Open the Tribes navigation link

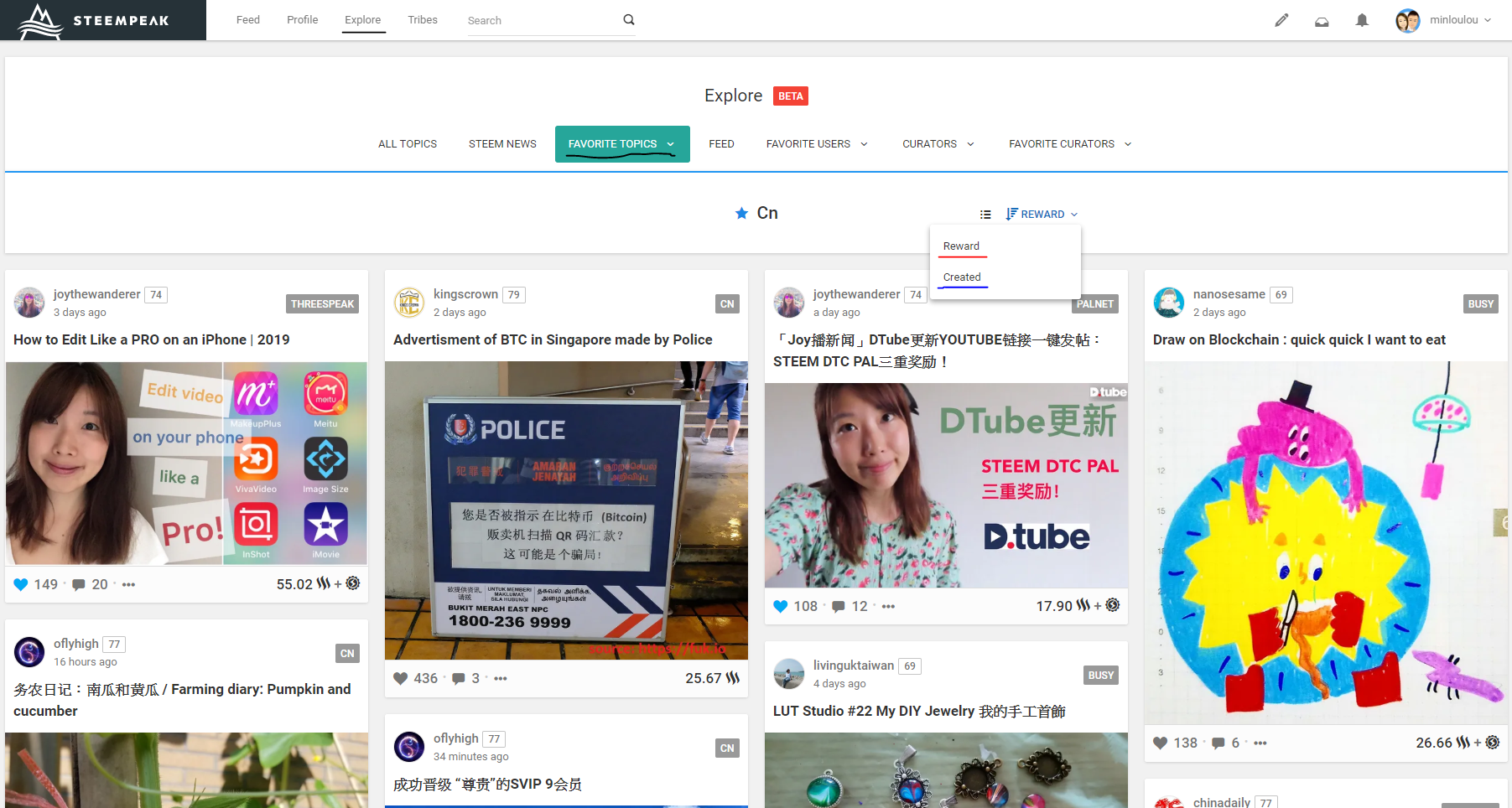pyautogui.click(x=423, y=20)
